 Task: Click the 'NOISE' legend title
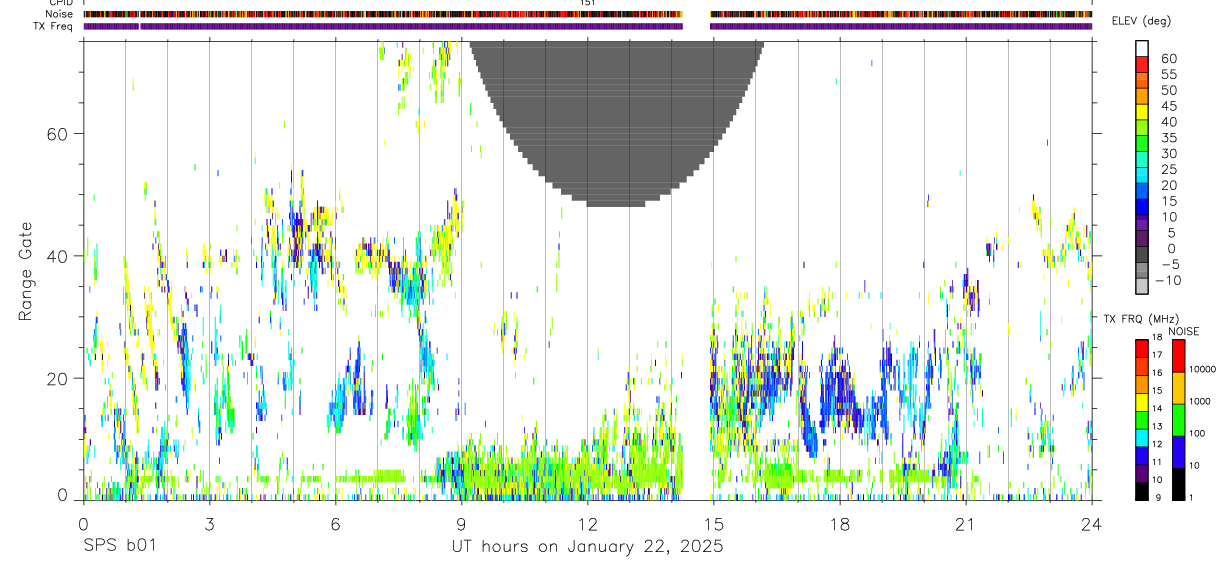tap(1183, 331)
